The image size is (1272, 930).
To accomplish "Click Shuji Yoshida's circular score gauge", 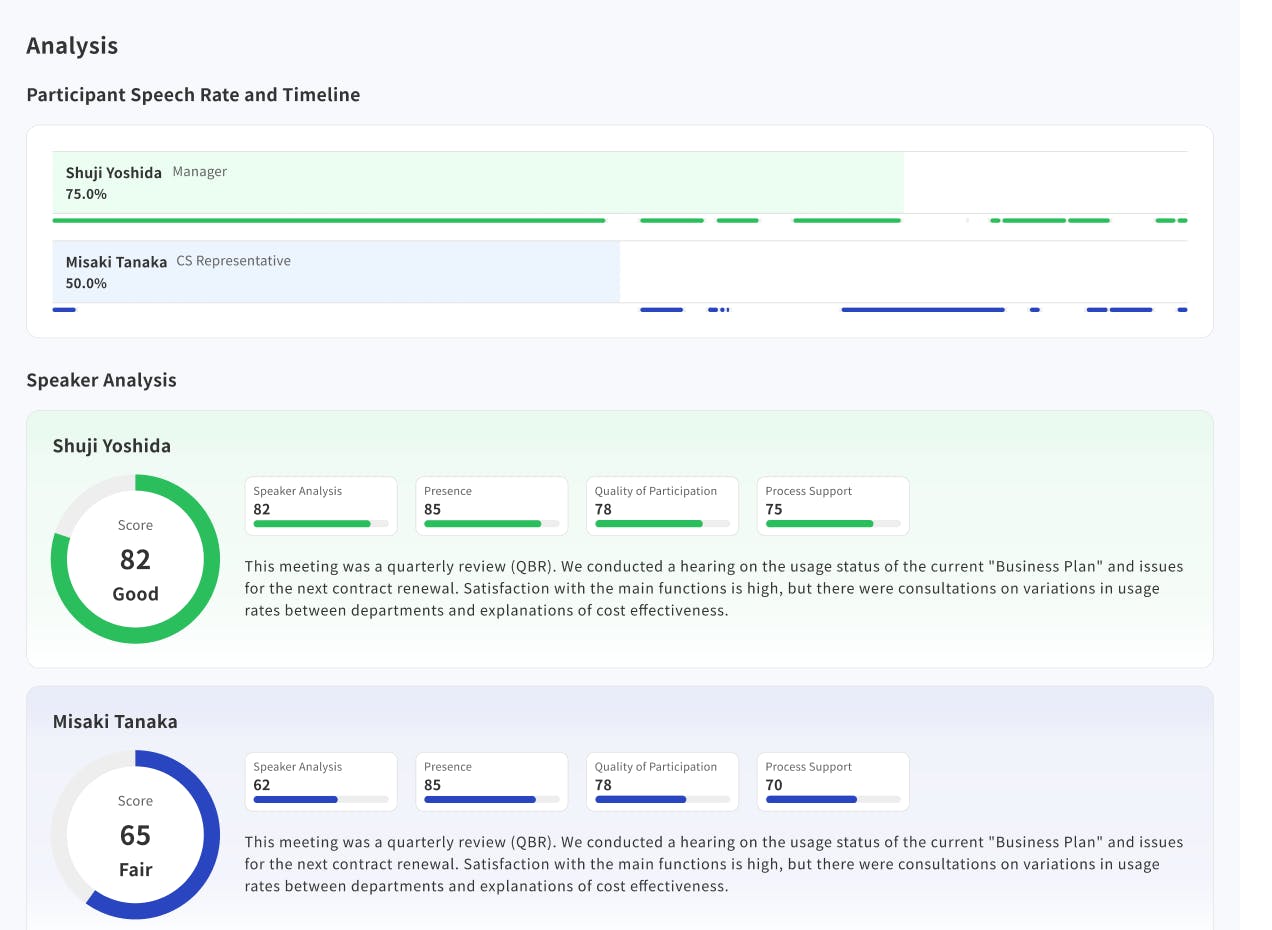I will pyautogui.click(x=135, y=558).
